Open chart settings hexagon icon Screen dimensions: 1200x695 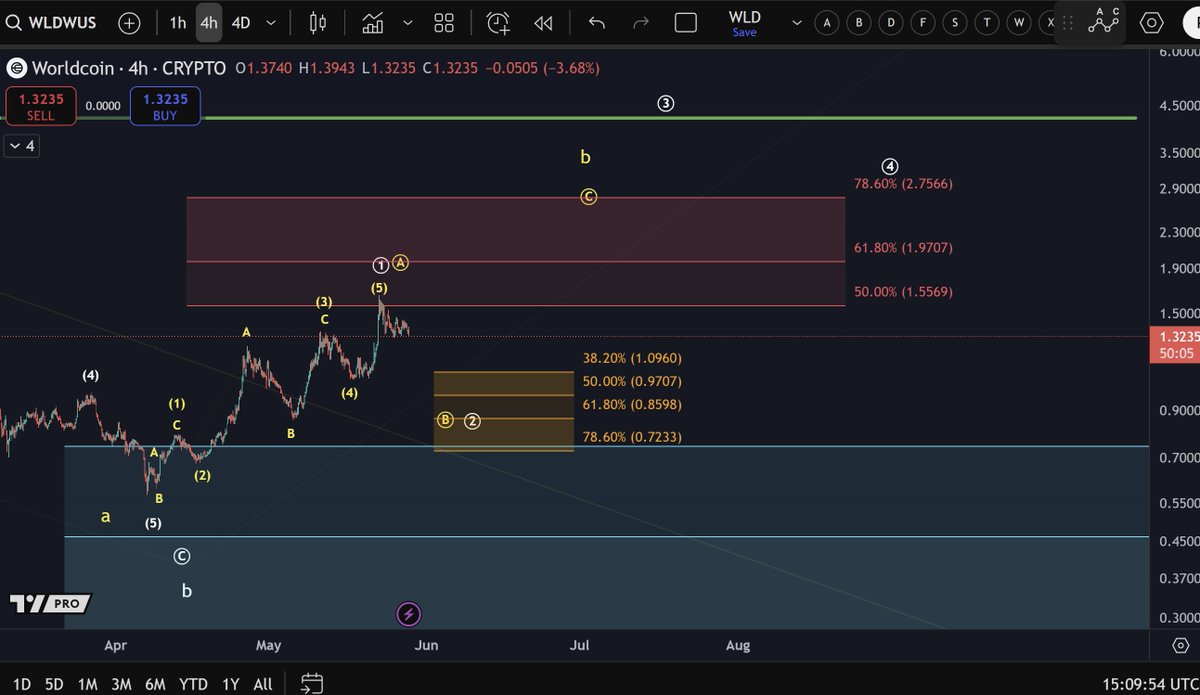point(1151,22)
